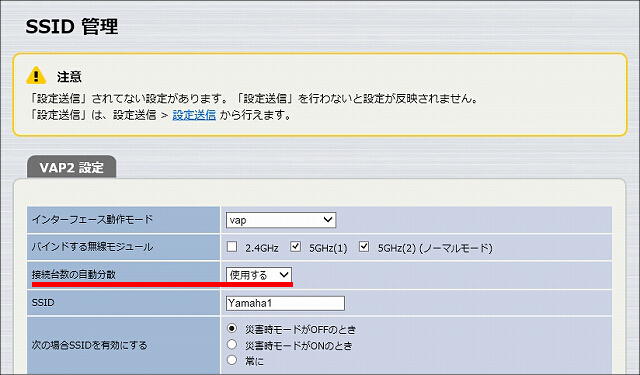Click the 接続台数の自動分散 row label

(74, 275)
